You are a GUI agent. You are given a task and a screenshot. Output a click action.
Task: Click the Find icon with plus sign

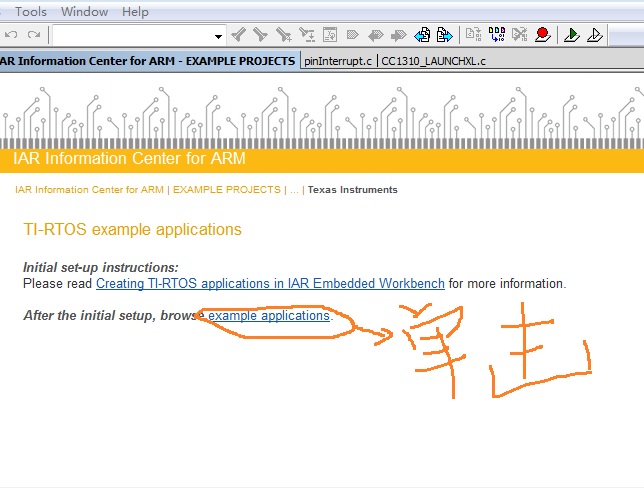pos(284,35)
